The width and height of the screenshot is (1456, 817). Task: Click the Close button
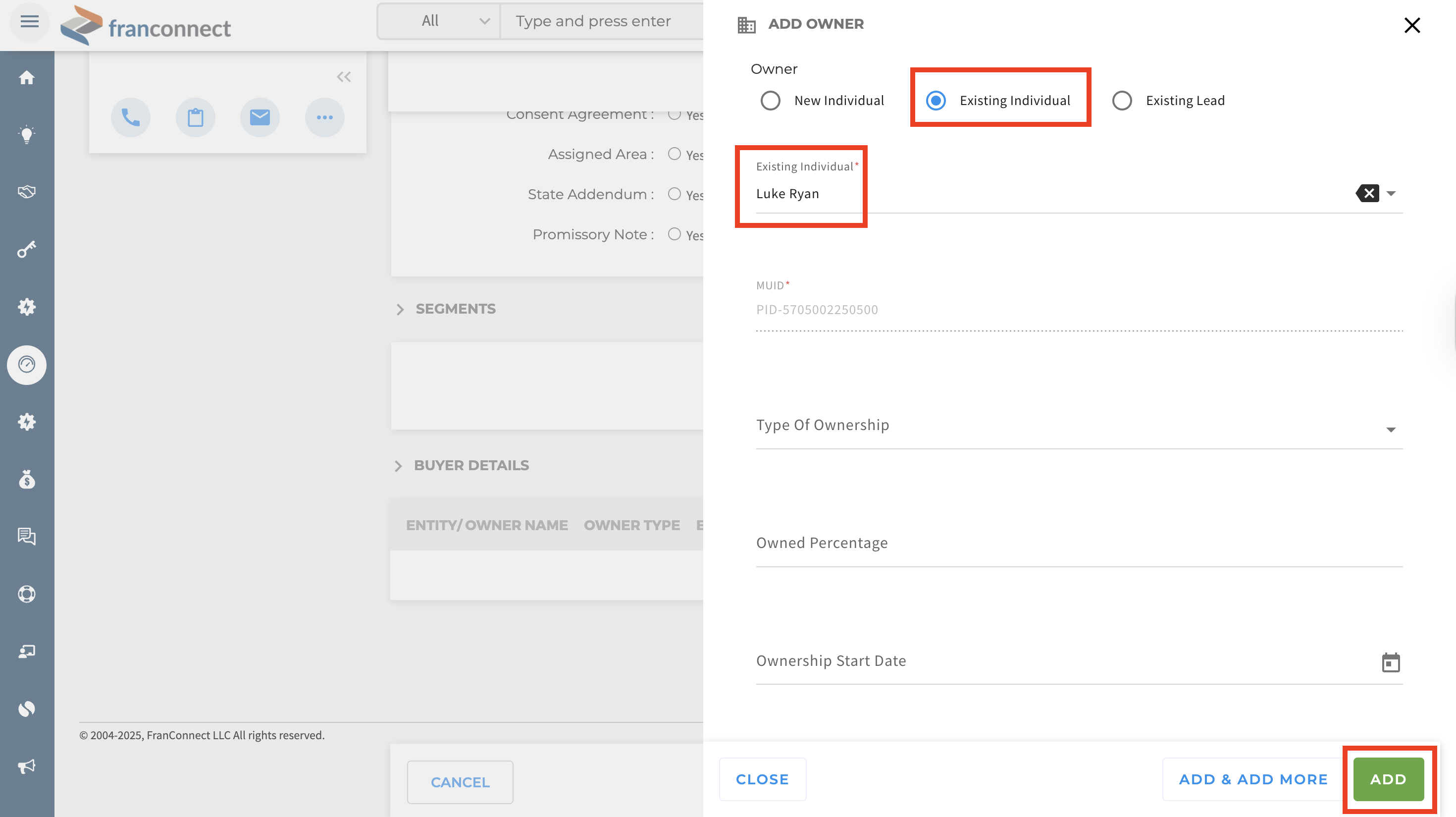[x=762, y=779]
